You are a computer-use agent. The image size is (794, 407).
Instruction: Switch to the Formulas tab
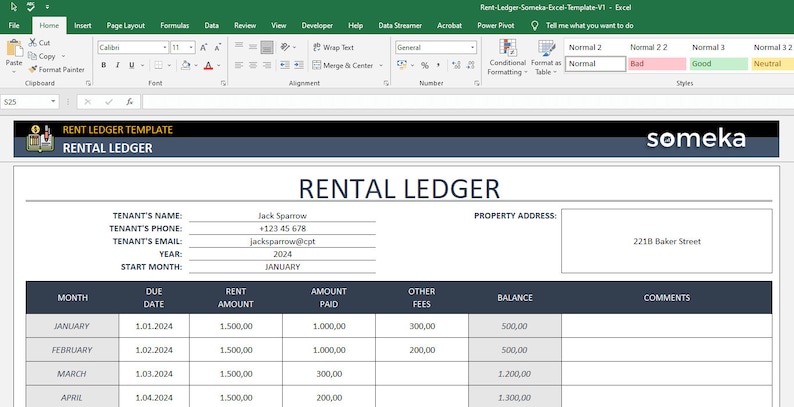pyautogui.click(x=175, y=25)
